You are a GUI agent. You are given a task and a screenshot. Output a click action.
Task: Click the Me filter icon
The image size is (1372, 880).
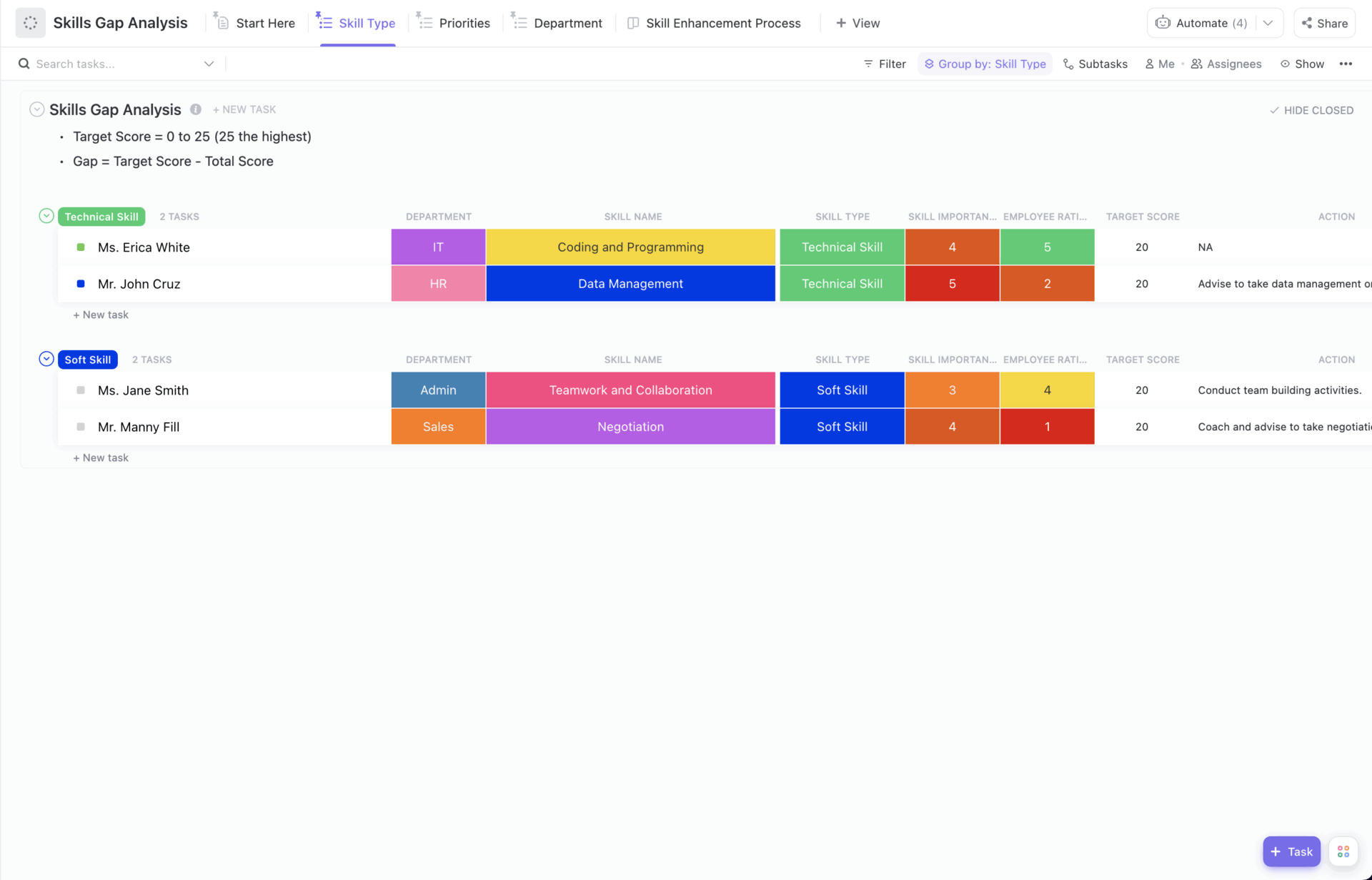[x=1150, y=64]
